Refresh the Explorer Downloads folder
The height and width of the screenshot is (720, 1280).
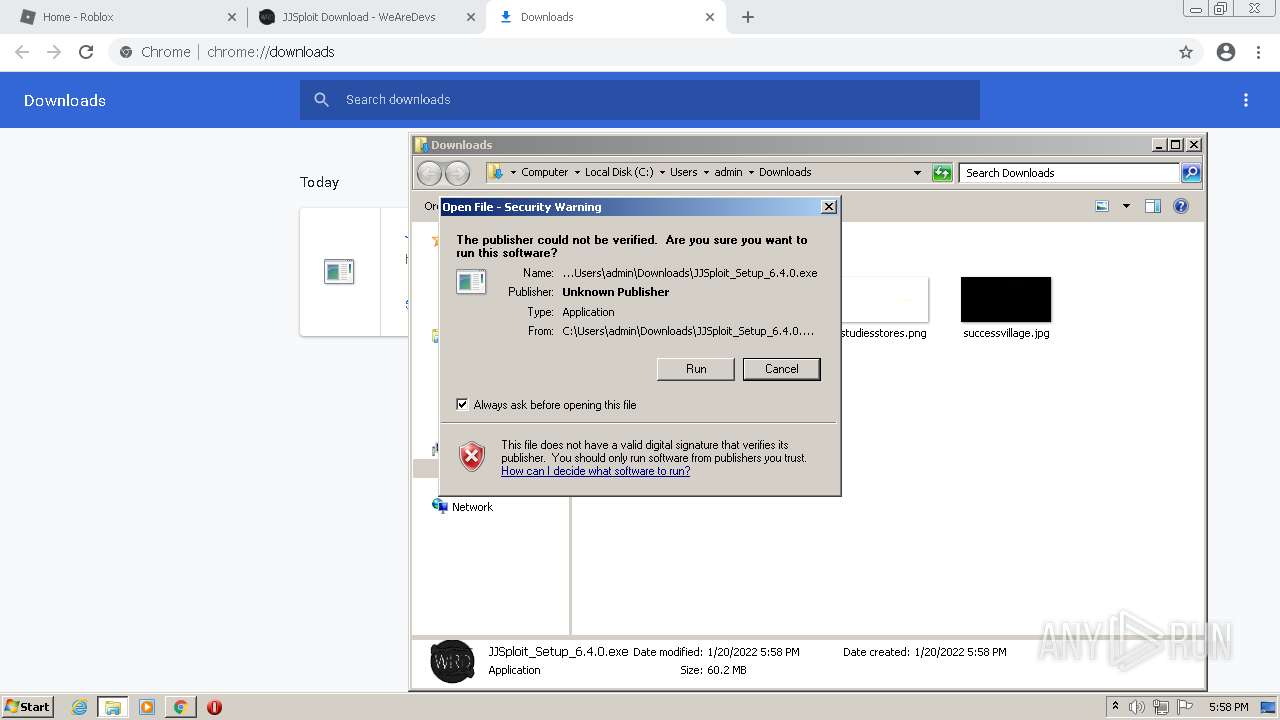[x=942, y=173]
